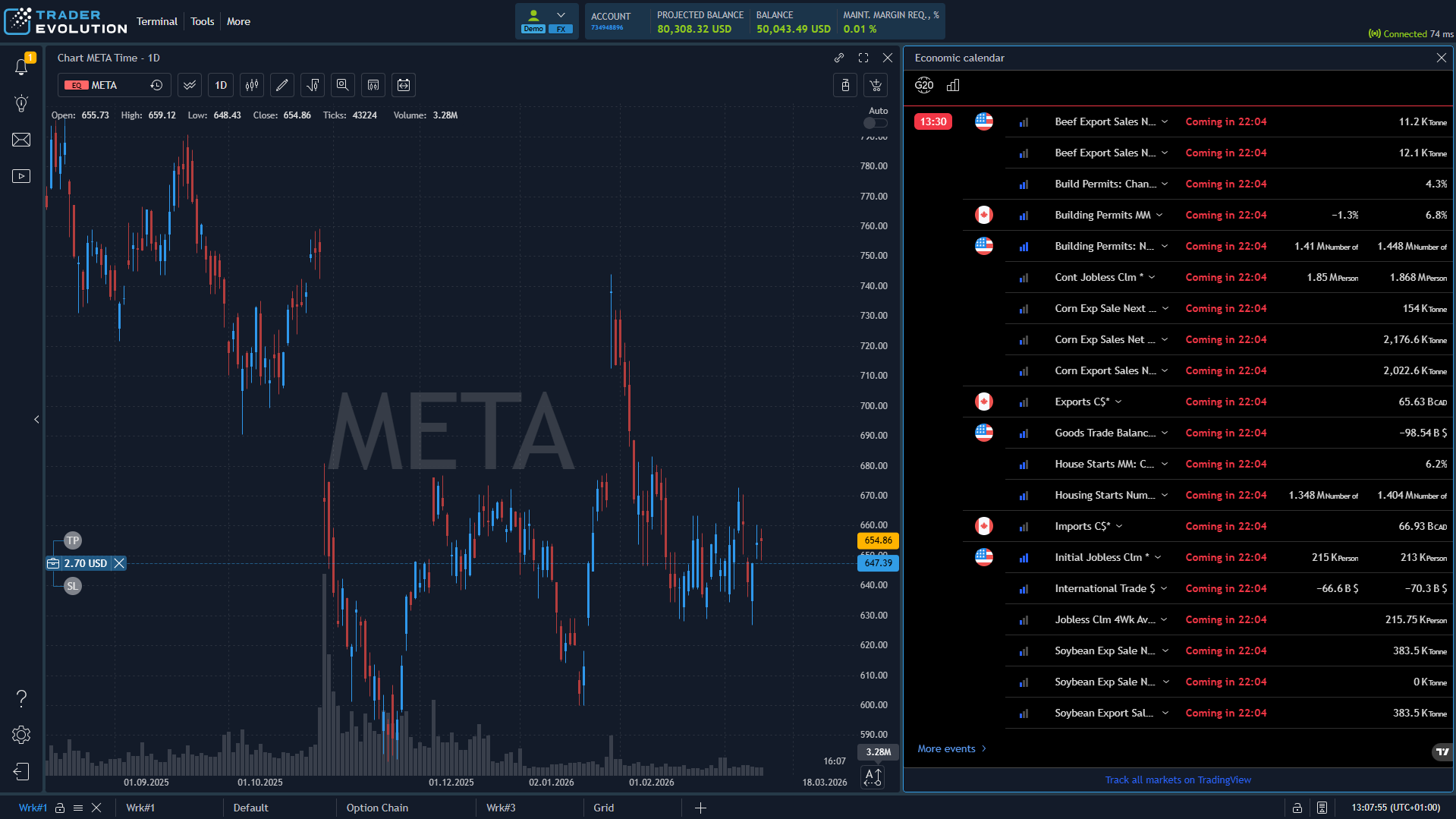Screen dimensions: 1456x819
Task: Open the settings gear in left sidebar
Action: (21, 735)
